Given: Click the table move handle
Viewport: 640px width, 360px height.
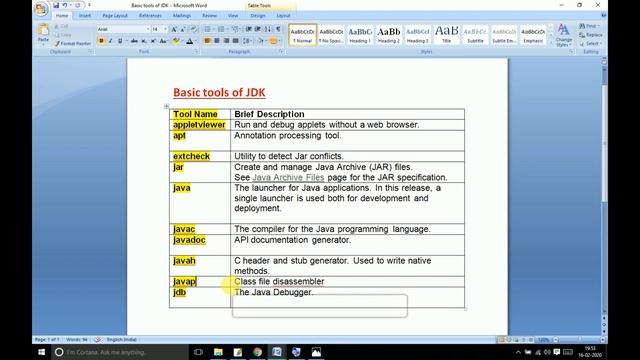Looking at the screenshot, I should point(166,106).
